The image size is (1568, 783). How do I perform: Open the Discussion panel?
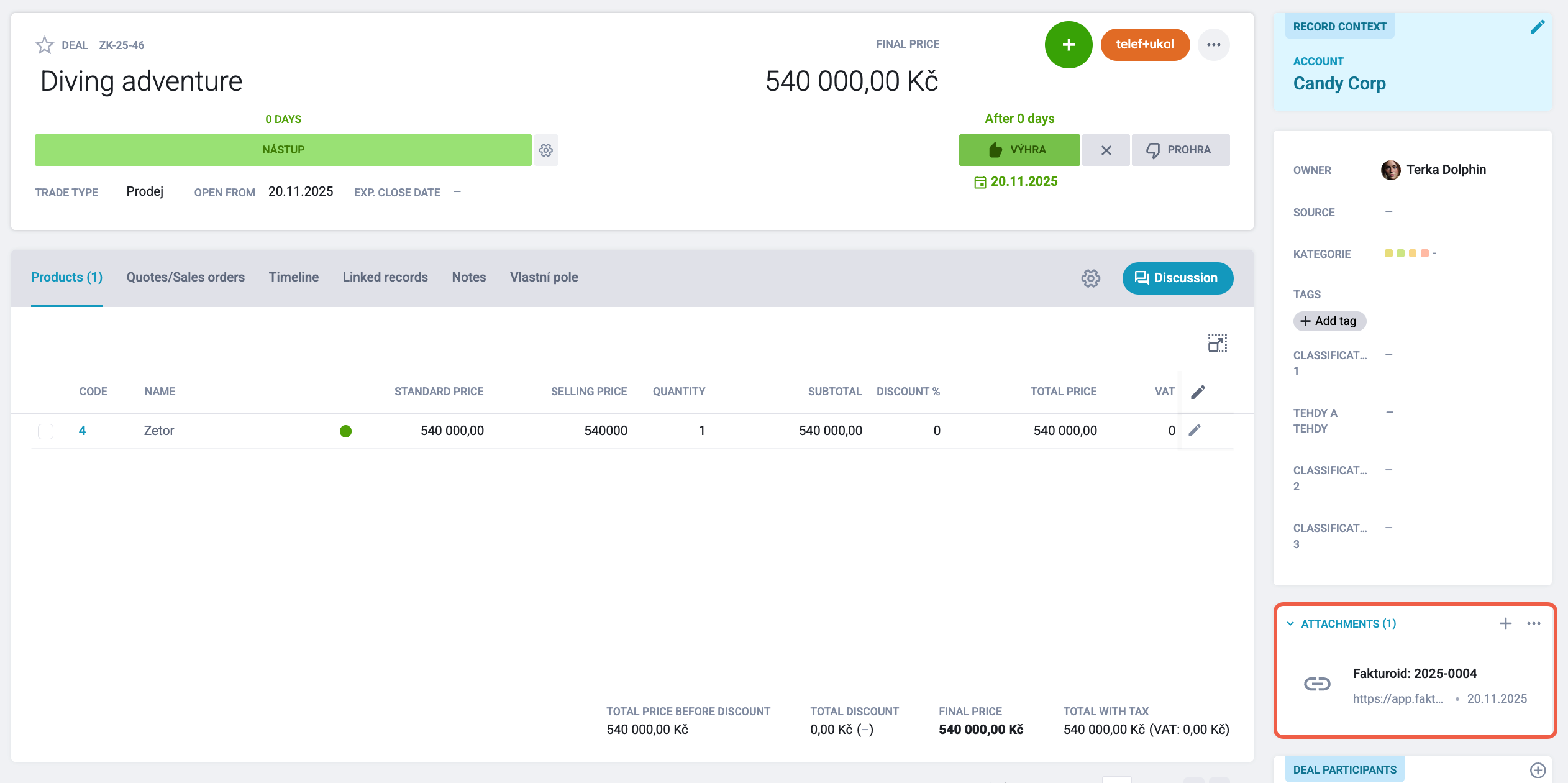pos(1178,278)
